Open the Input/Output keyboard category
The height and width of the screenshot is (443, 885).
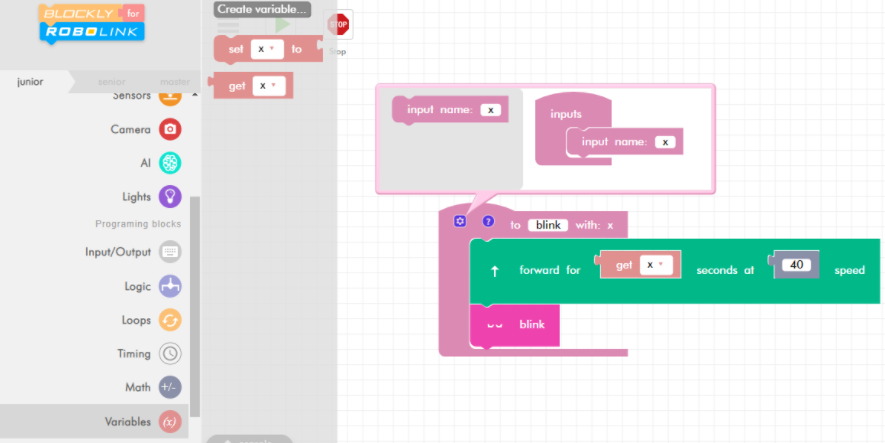coord(170,252)
